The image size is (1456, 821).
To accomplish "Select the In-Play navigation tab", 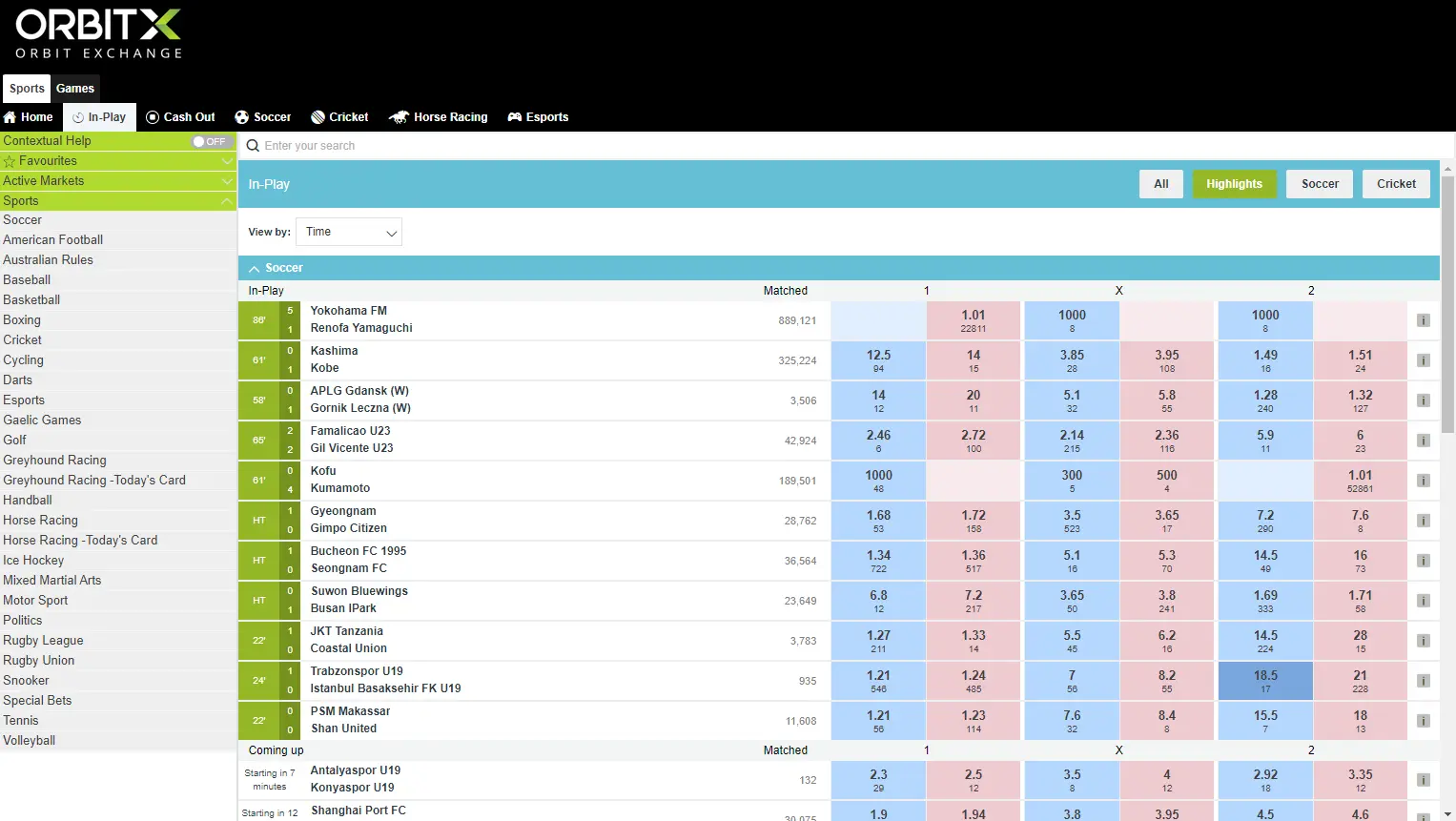I will pyautogui.click(x=100, y=117).
